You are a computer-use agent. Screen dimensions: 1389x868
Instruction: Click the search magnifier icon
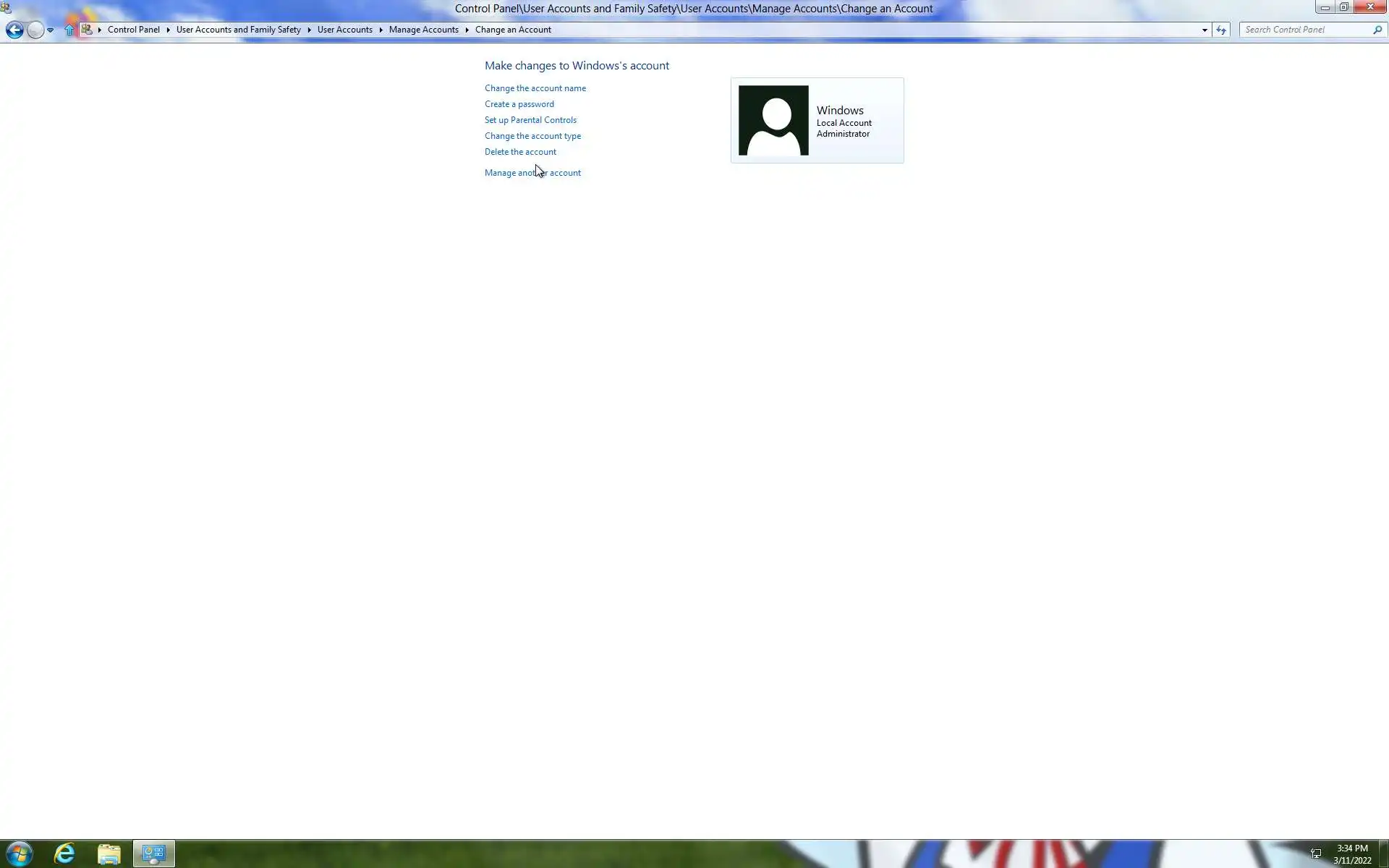point(1377,30)
